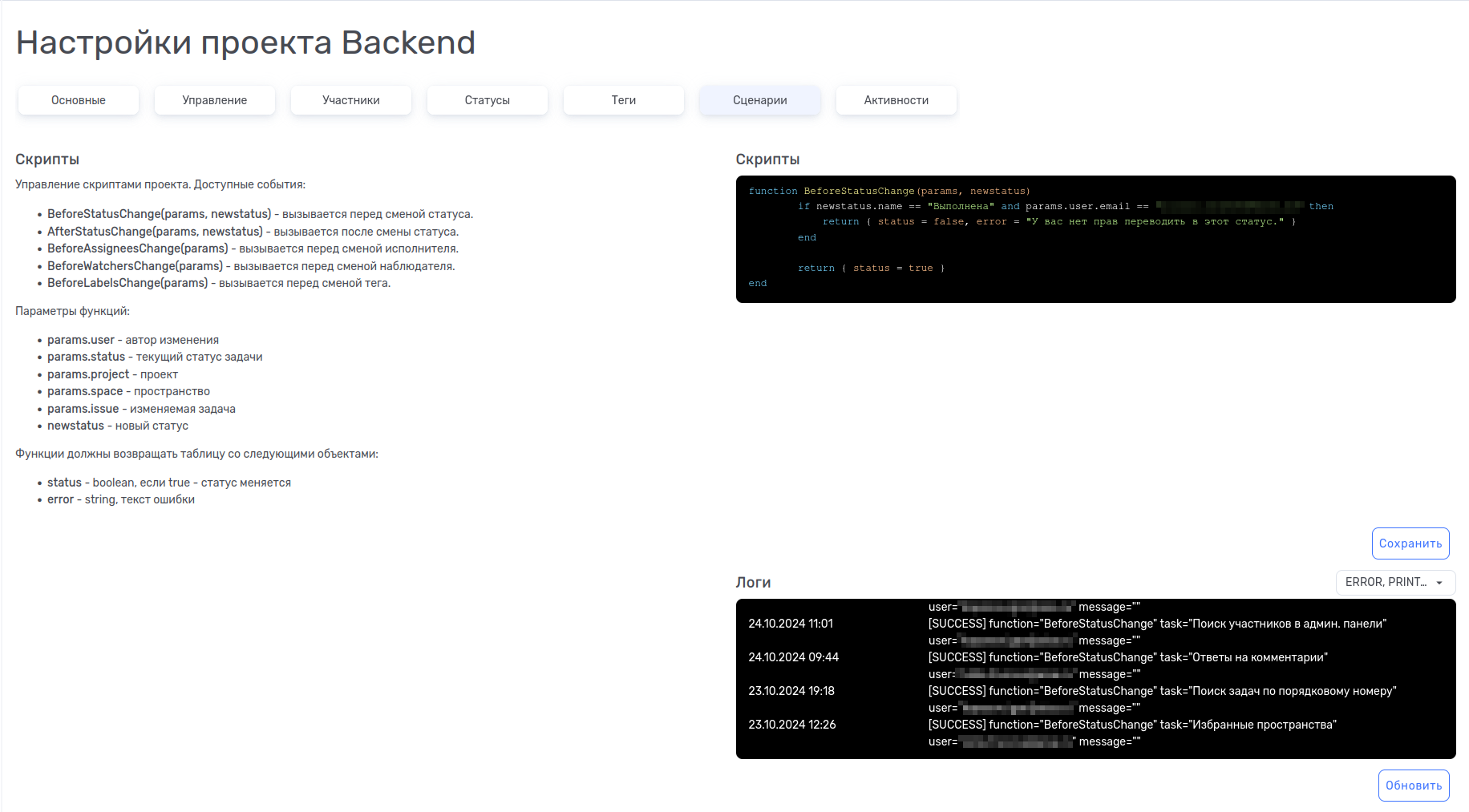The height and width of the screenshot is (812, 1469).
Task: Click the 'error - string, текст ошибки' item
Action: (x=121, y=499)
